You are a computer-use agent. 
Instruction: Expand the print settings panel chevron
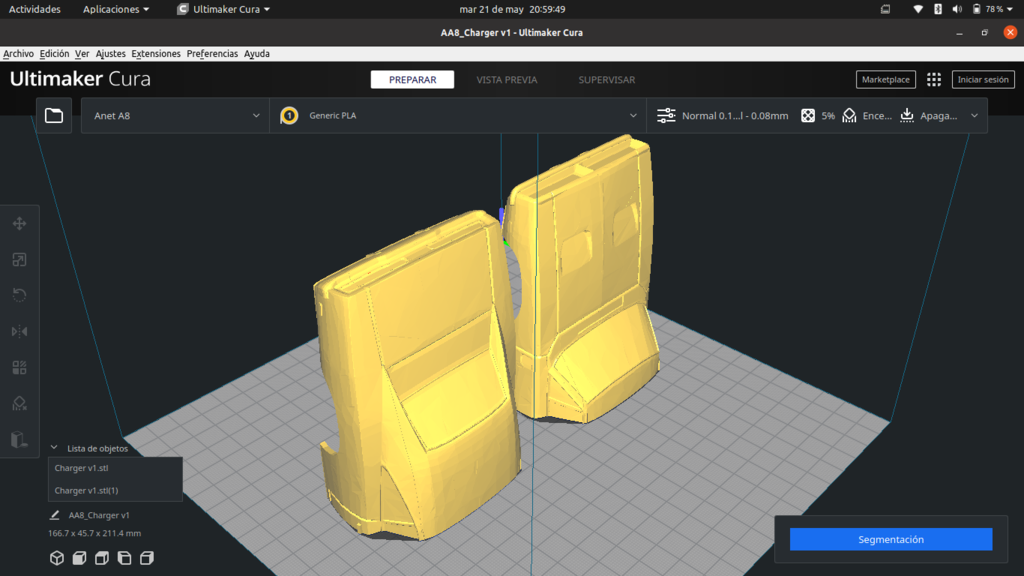[974, 116]
